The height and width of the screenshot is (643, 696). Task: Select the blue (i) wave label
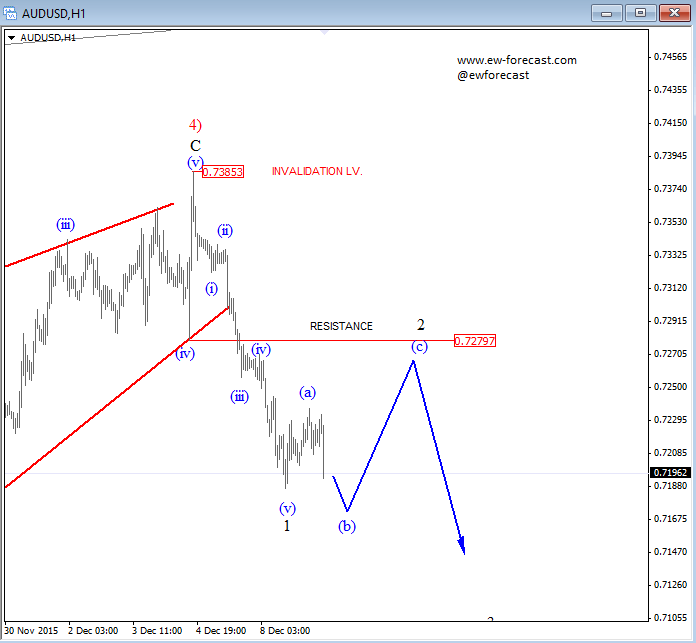[211, 289]
